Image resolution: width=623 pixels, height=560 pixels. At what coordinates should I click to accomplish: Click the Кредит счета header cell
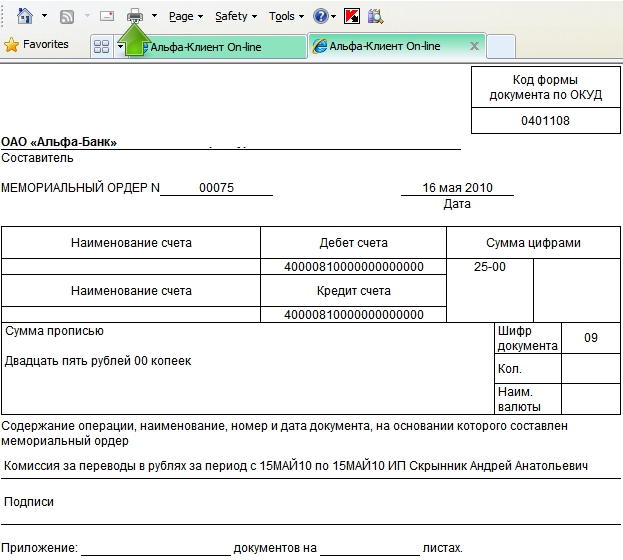[354, 291]
